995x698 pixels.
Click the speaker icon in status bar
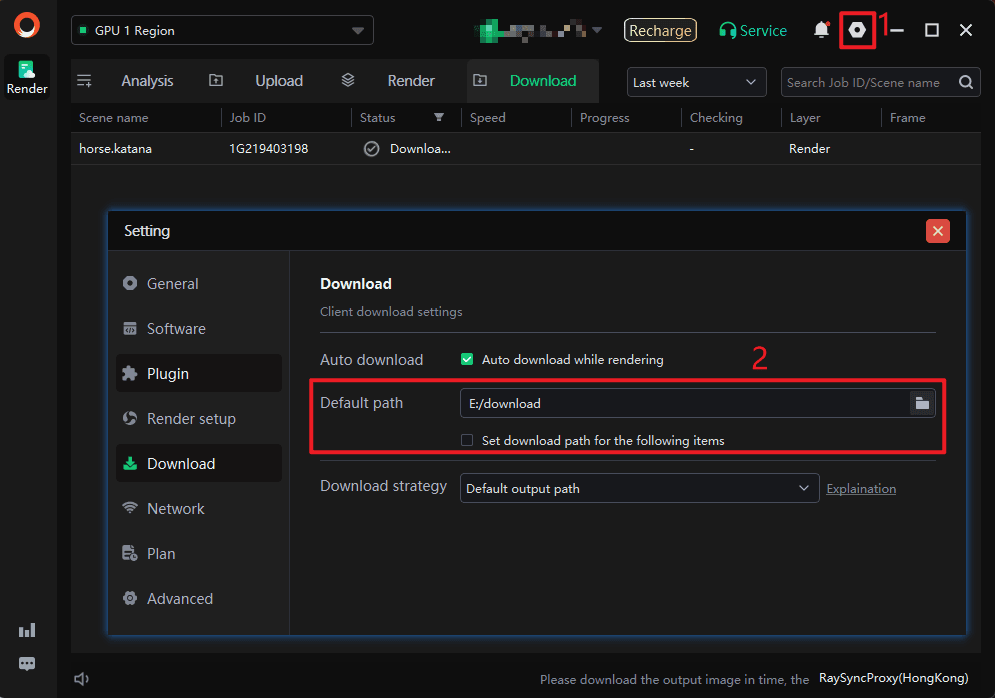(82, 679)
